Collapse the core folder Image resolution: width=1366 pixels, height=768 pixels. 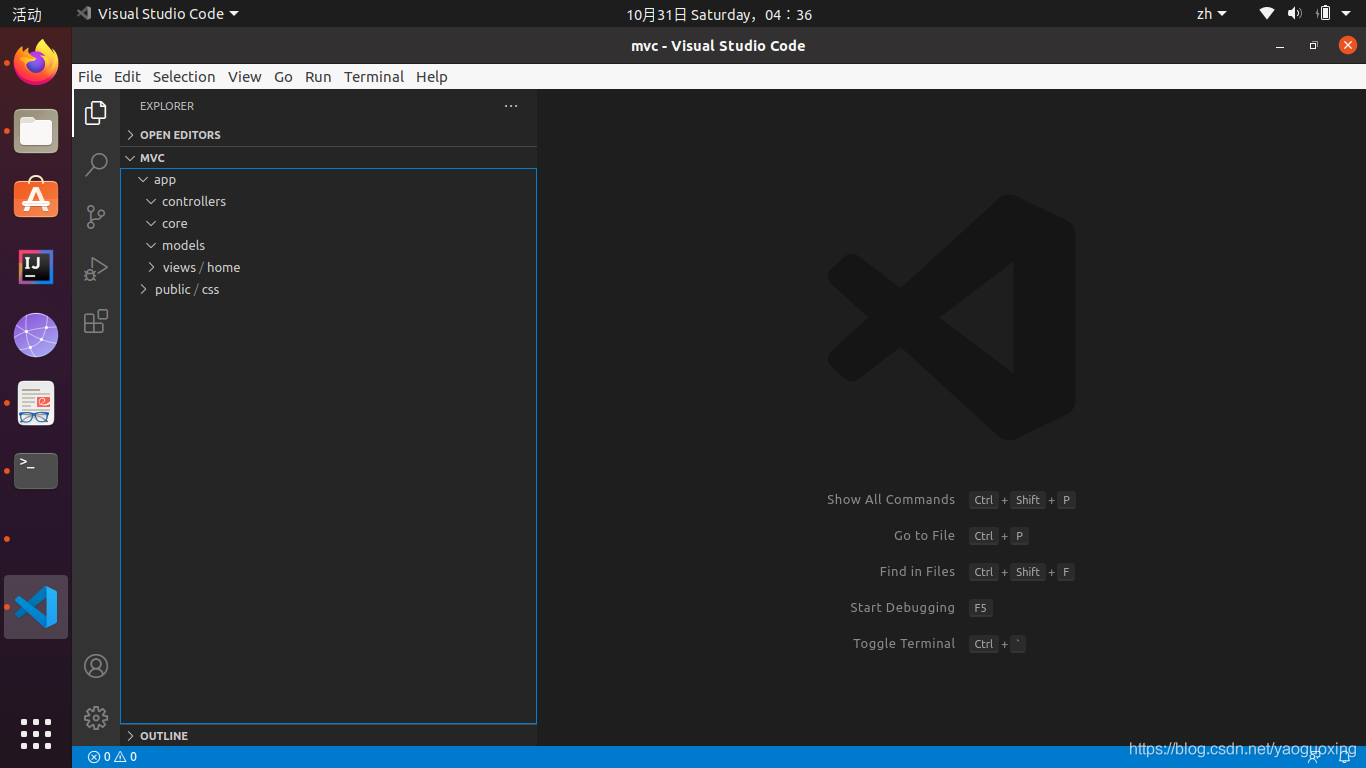coord(328,224)
